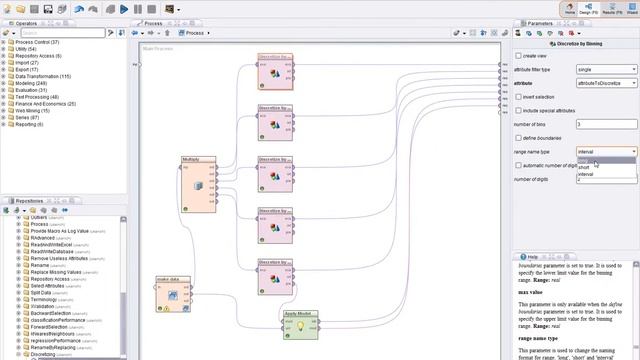
Task: Toggle the create view checkbox
Action: click(x=518, y=56)
